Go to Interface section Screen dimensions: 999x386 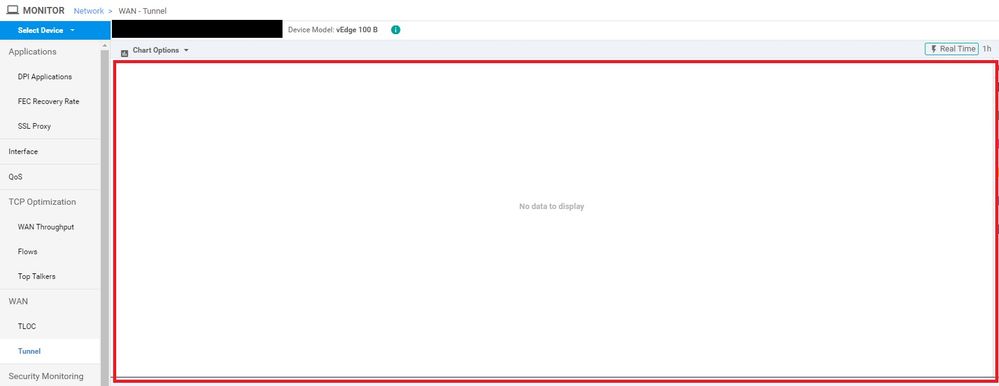[23, 152]
